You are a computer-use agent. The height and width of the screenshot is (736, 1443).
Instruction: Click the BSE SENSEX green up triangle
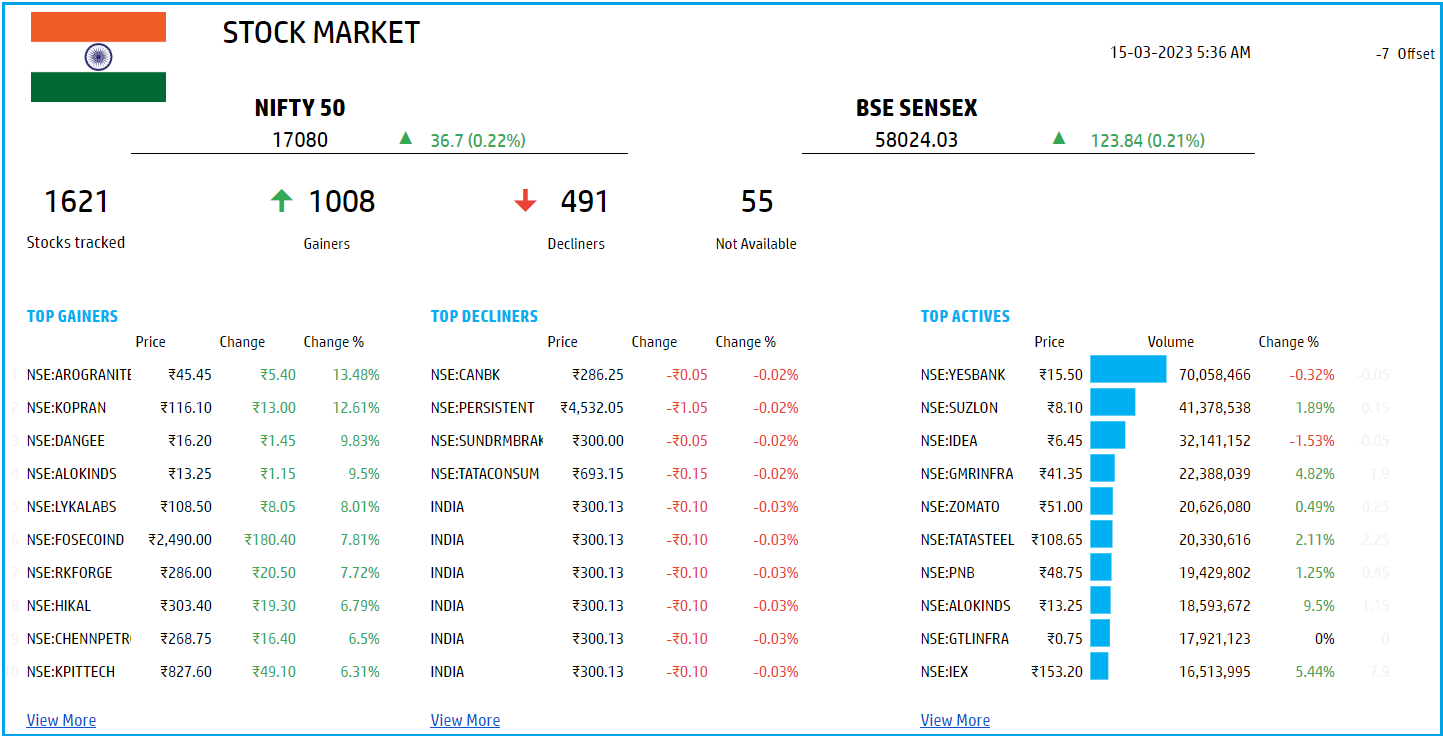click(x=1059, y=139)
